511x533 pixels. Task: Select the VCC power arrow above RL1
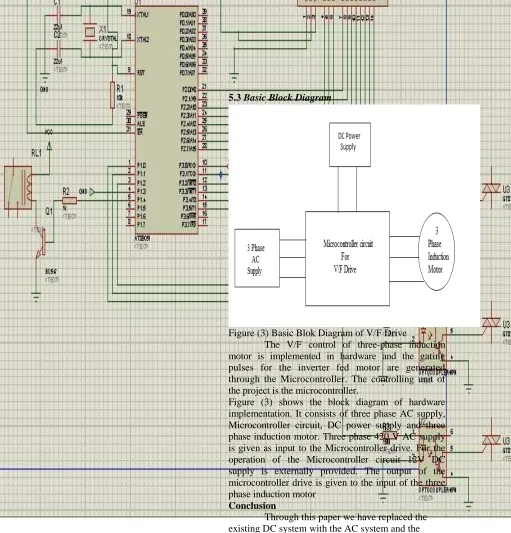pos(49,146)
